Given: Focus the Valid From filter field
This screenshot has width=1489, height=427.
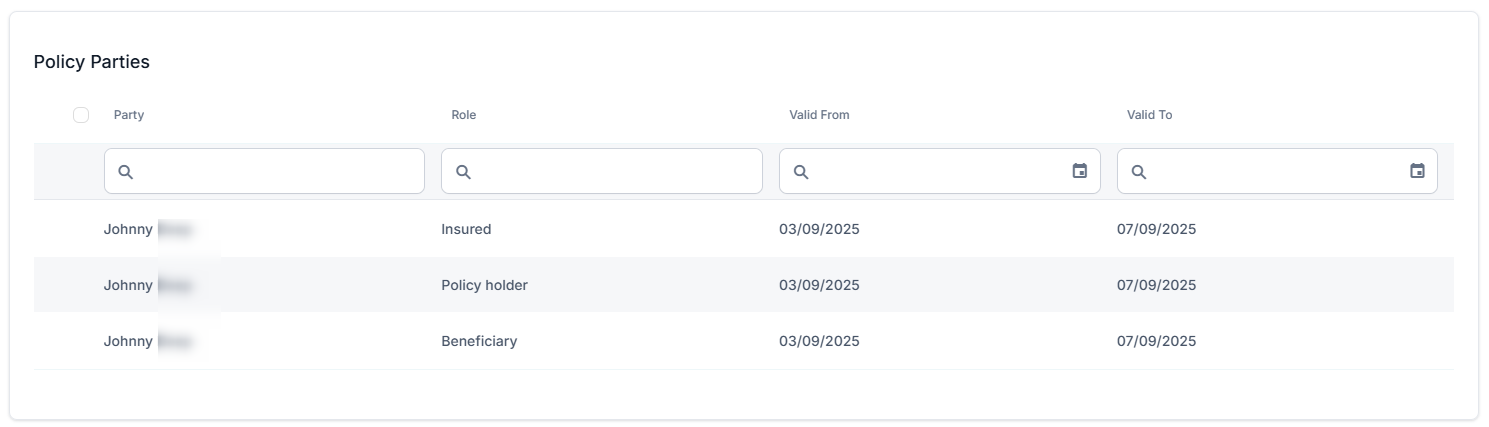Looking at the screenshot, I should click(x=930, y=172).
